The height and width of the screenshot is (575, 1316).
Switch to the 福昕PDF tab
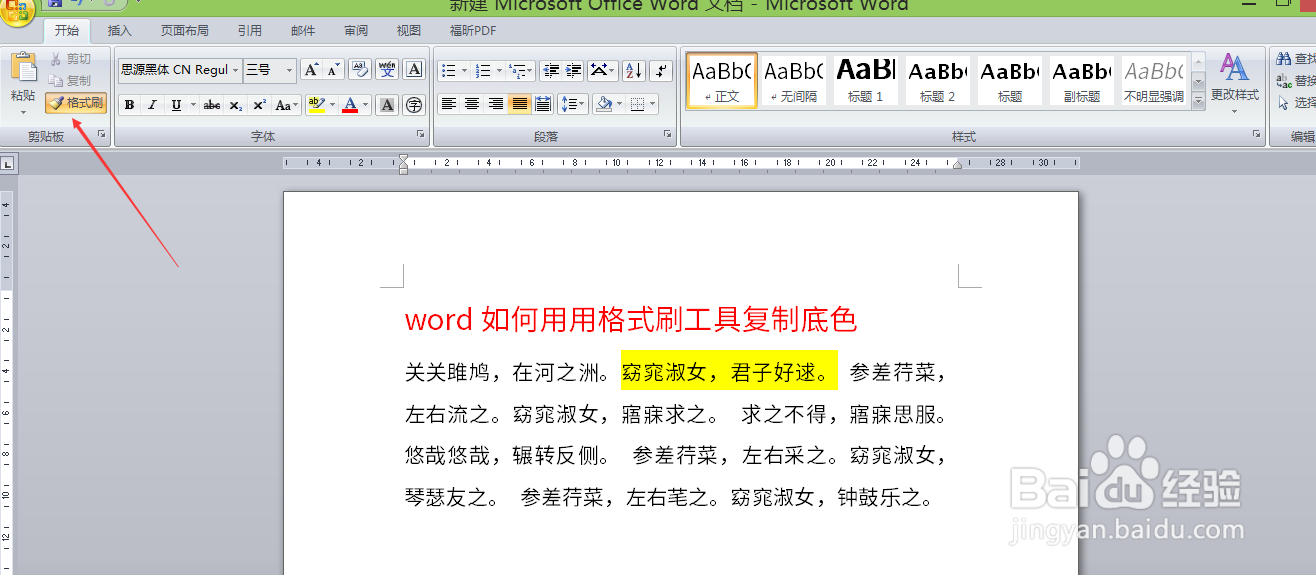pos(473,31)
